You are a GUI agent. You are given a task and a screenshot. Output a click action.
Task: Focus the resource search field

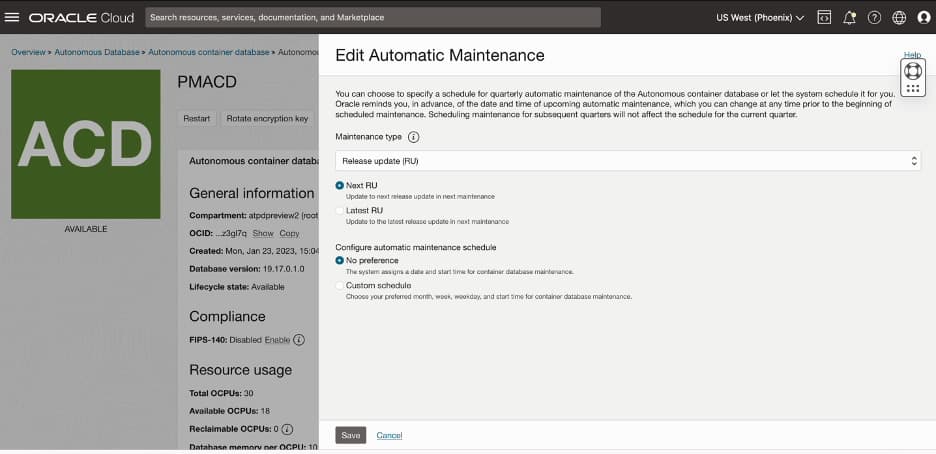tap(373, 17)
